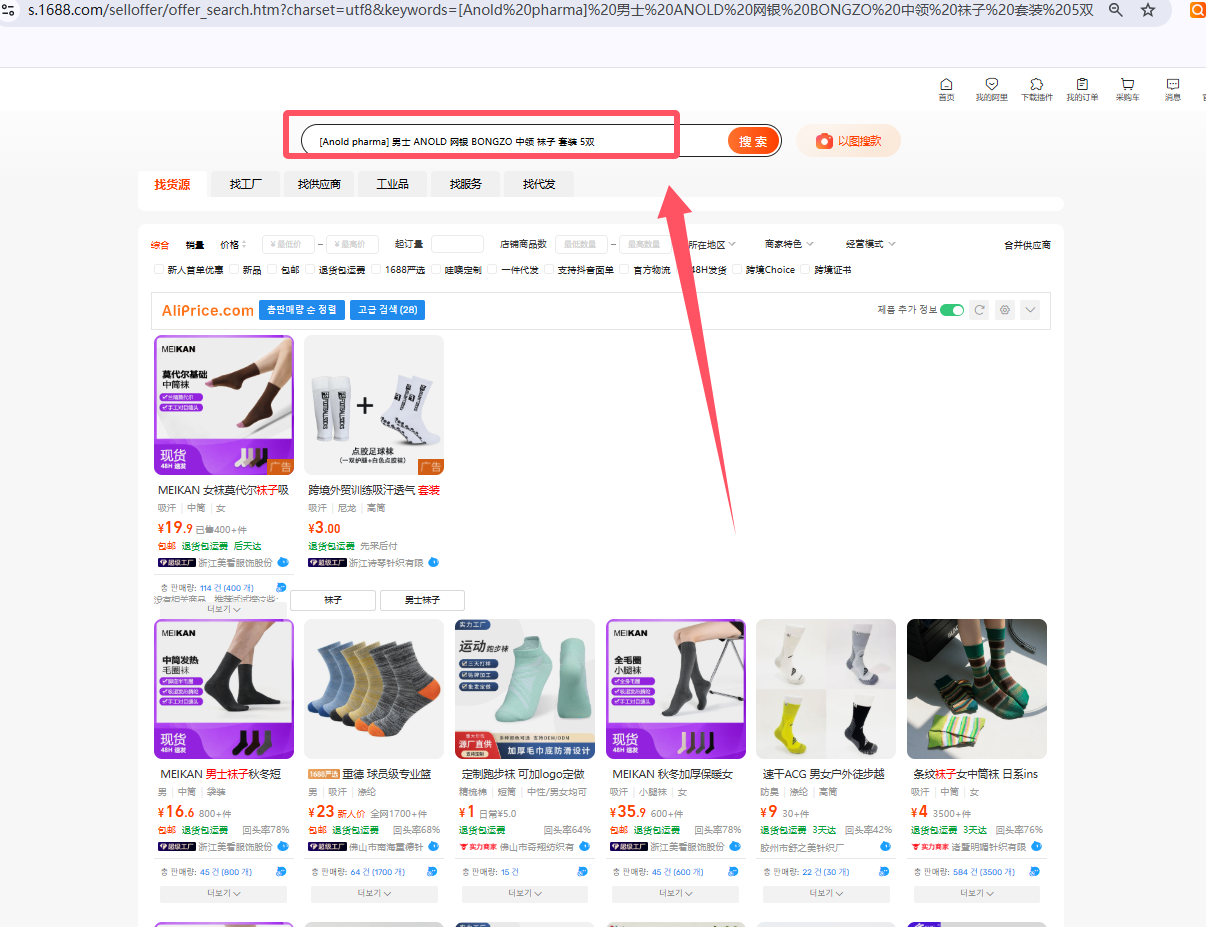Open the striped green socks product image
Viewport: 1206px width, 927px height.
[977, 689]
